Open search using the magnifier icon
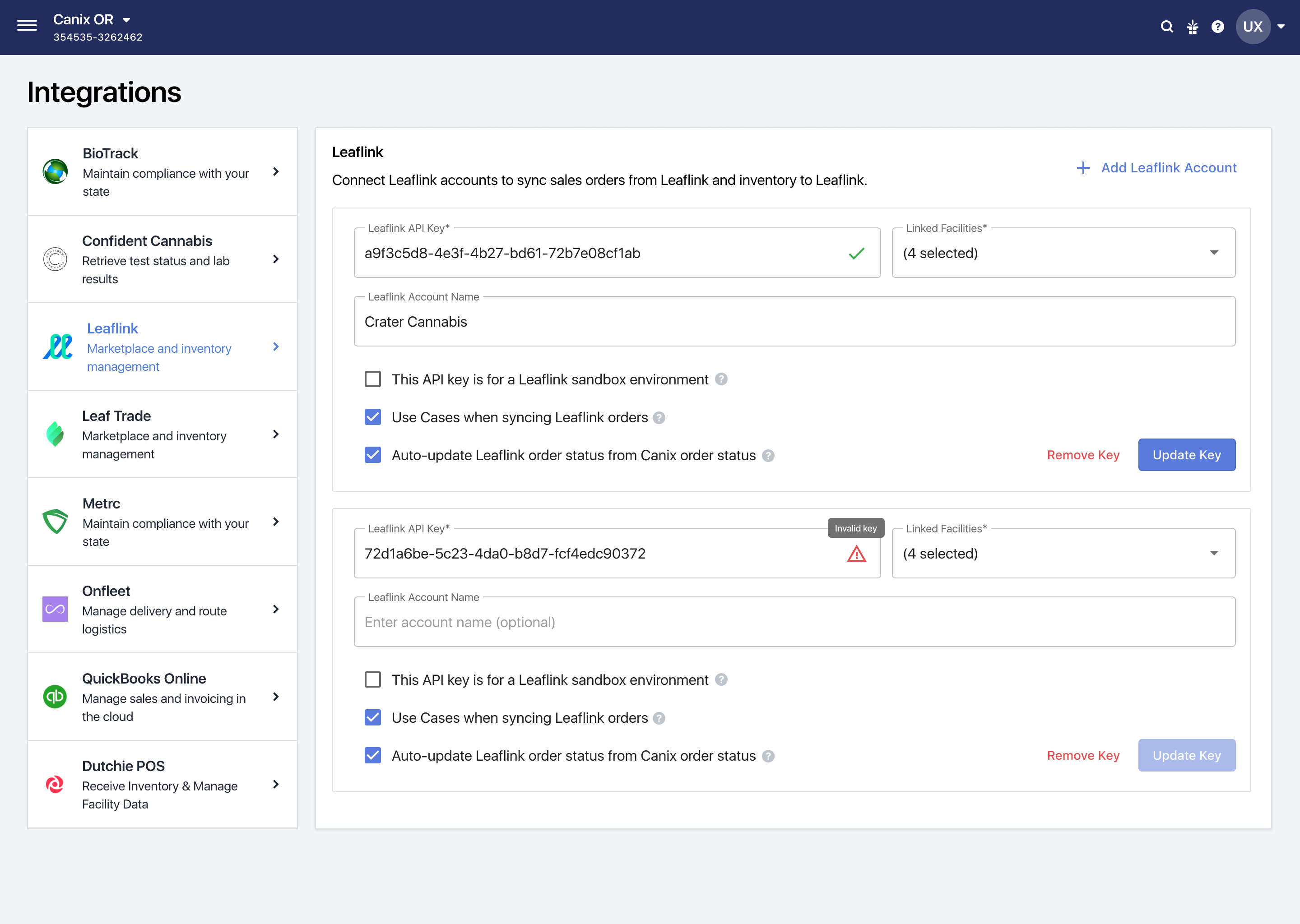1300x924 pixels. pos(1167,26)
